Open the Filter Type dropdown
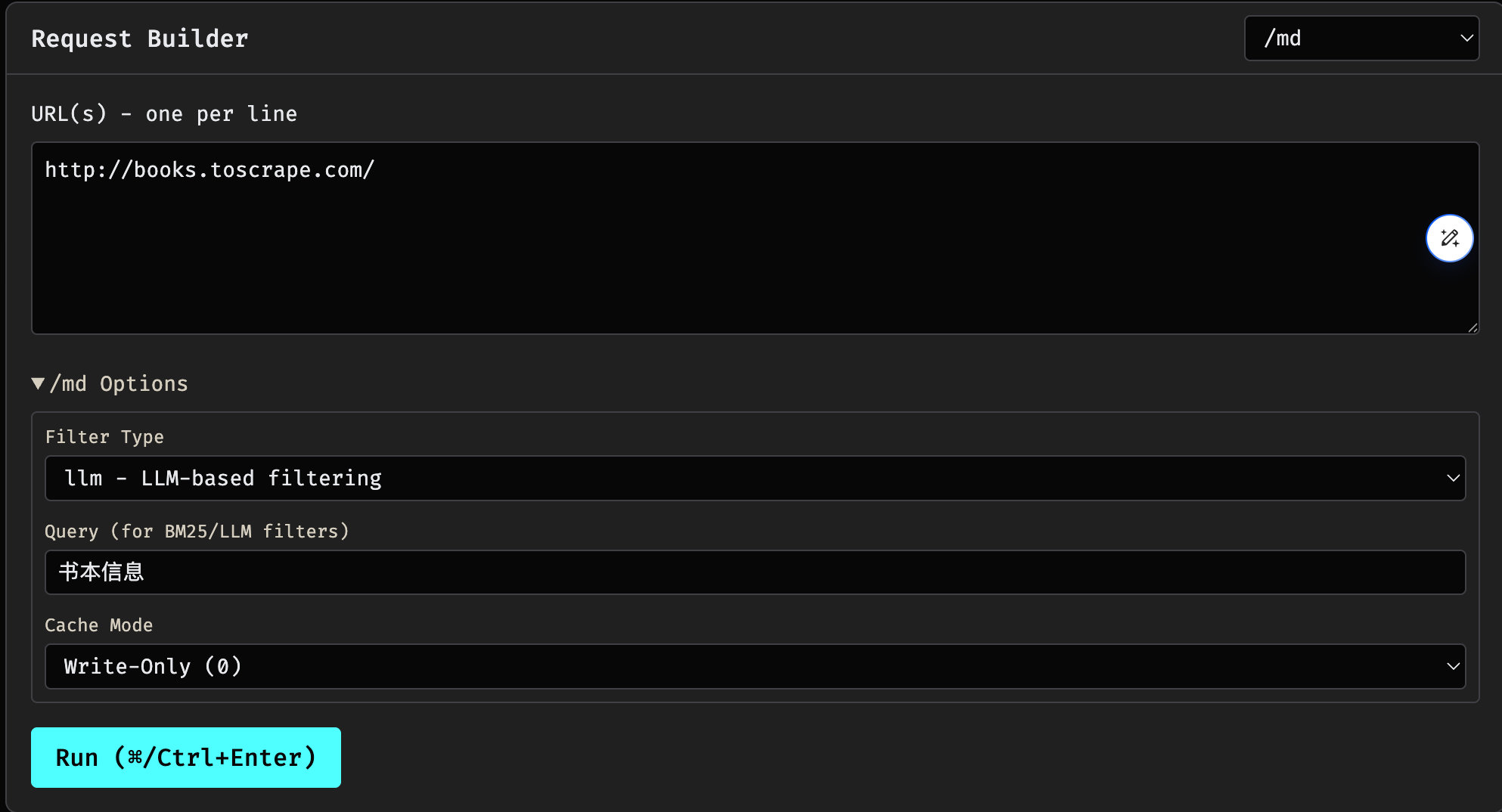 [x=755, y=478]
